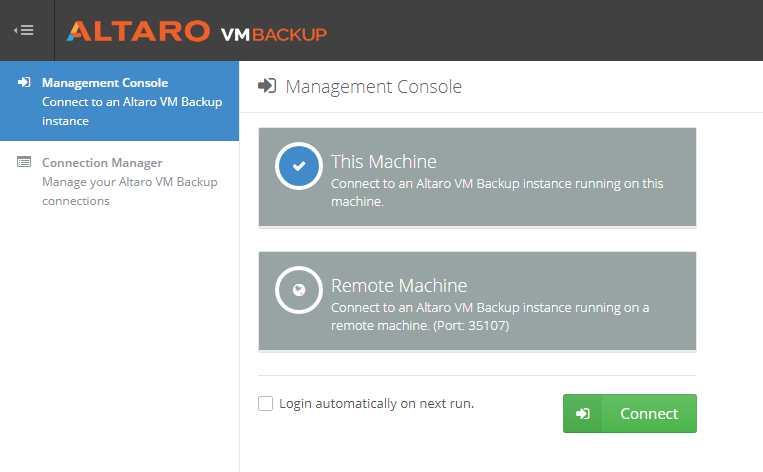The height and width of the screenshot is (472, 763).
Task: Click the arrow icon on Connect button
Action: tap(582, 414)
